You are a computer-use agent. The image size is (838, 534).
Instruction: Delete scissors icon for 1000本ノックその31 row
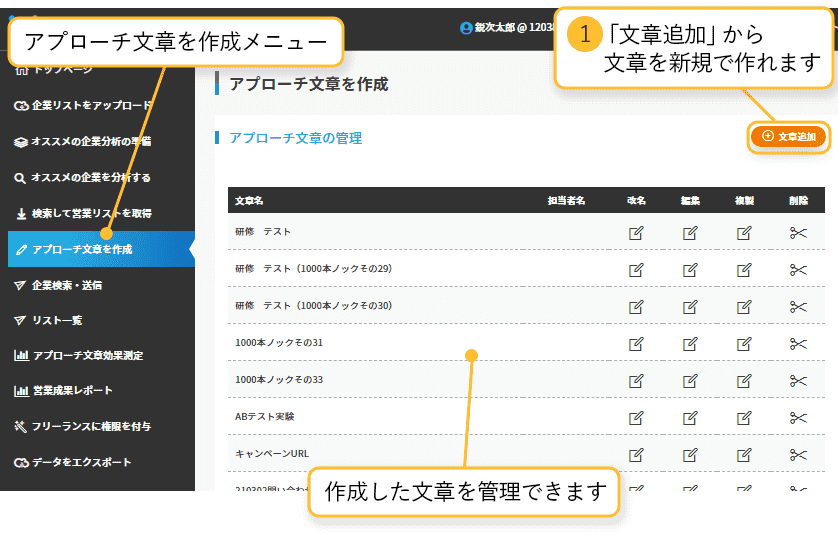pyautogui.click(x=798, y=344)
